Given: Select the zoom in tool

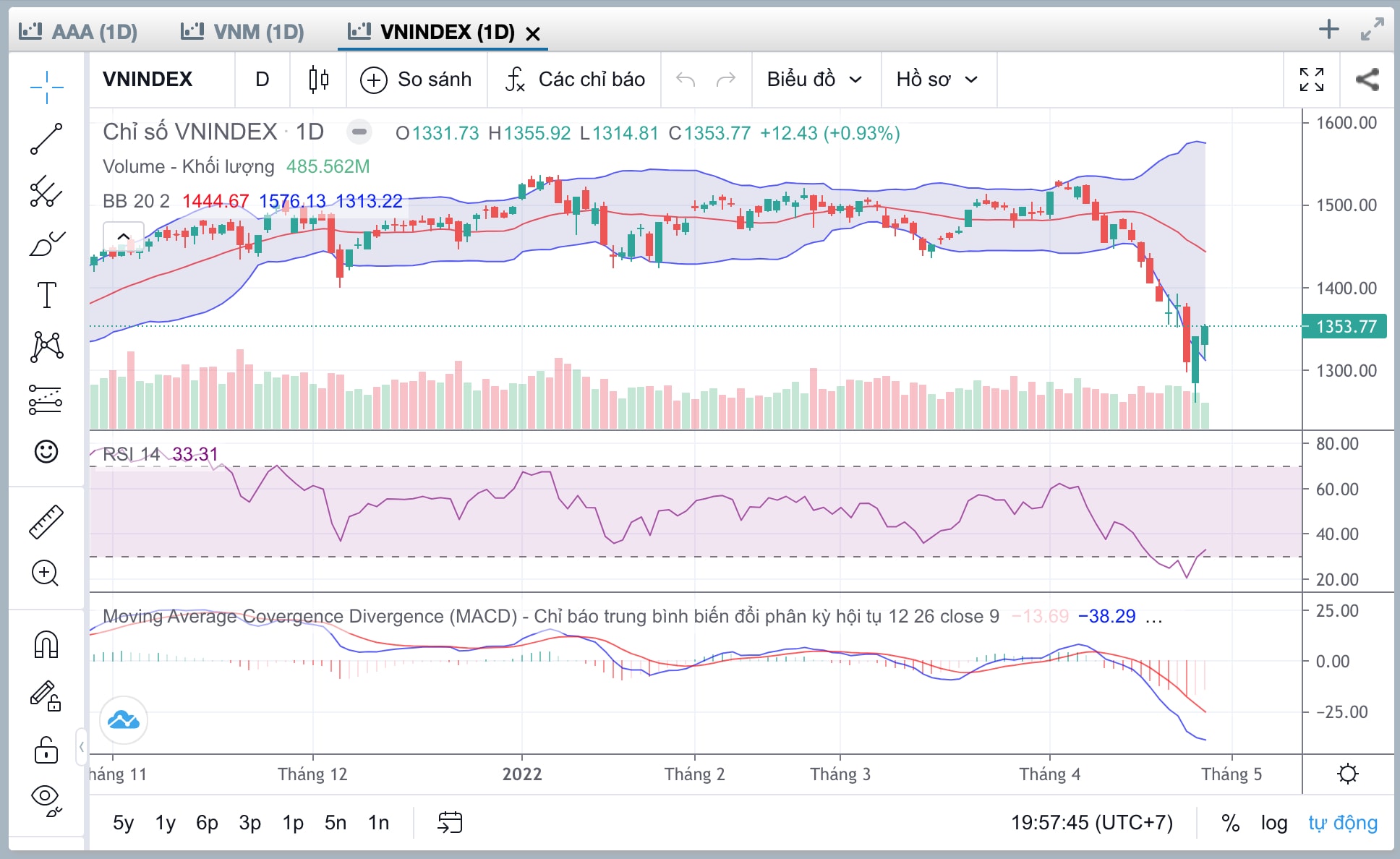Looking at the screenshot, I should point(46,573).
